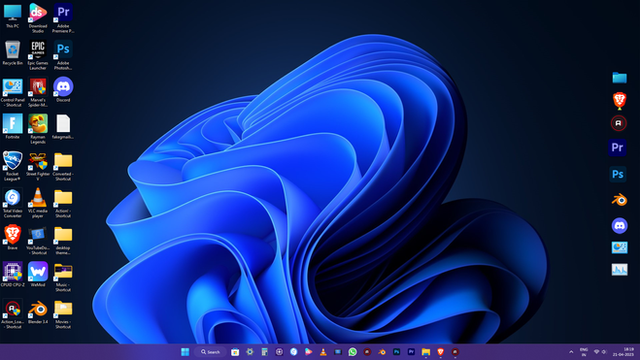Open File Explorer from the taskbar
The width and height of the screenshot is (640, 360).
426,352
